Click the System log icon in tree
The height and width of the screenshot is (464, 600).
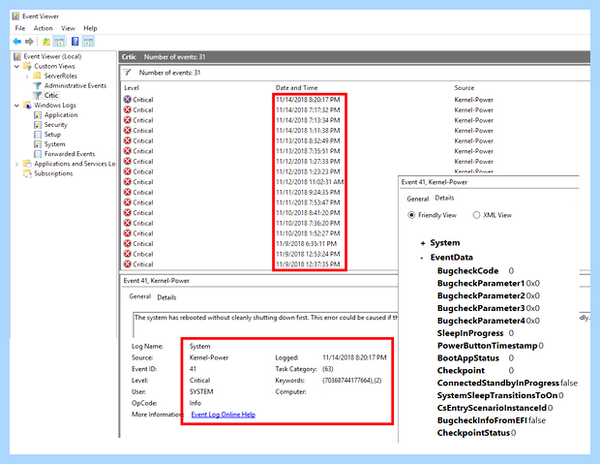[x=38, y=144]
